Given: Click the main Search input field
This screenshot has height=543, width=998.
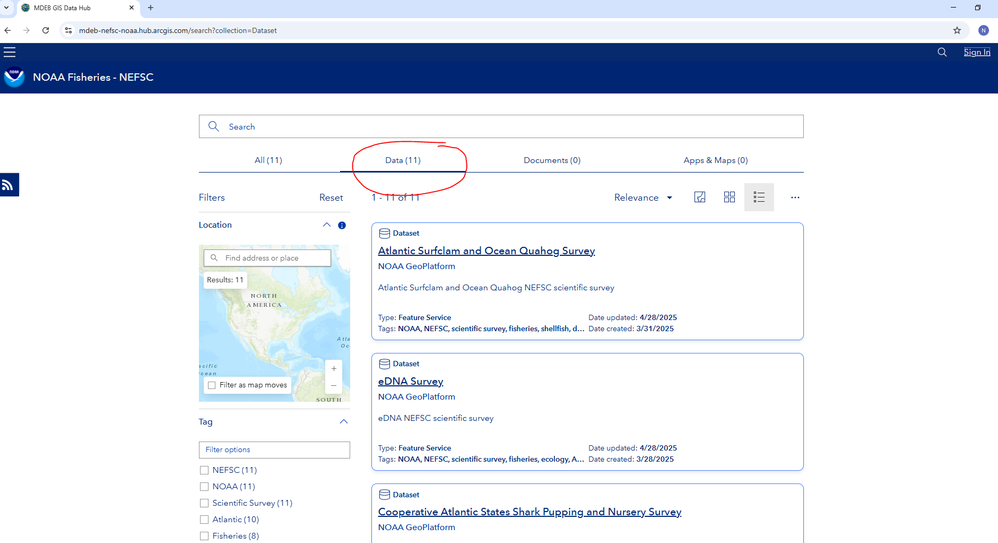Looking at the screenshot, I should [x=501, y=127].
